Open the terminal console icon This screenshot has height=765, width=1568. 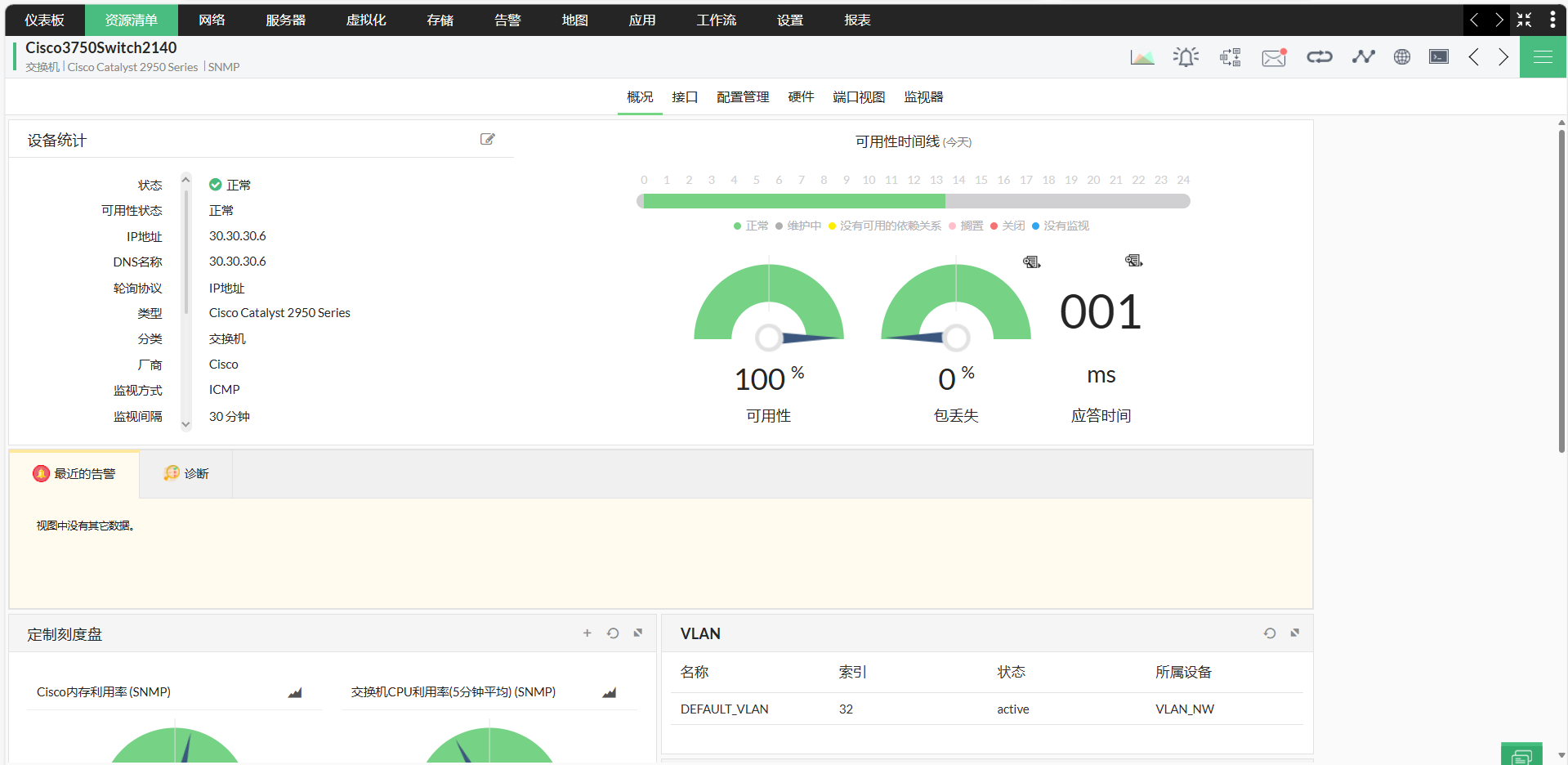click(1438, 56)
